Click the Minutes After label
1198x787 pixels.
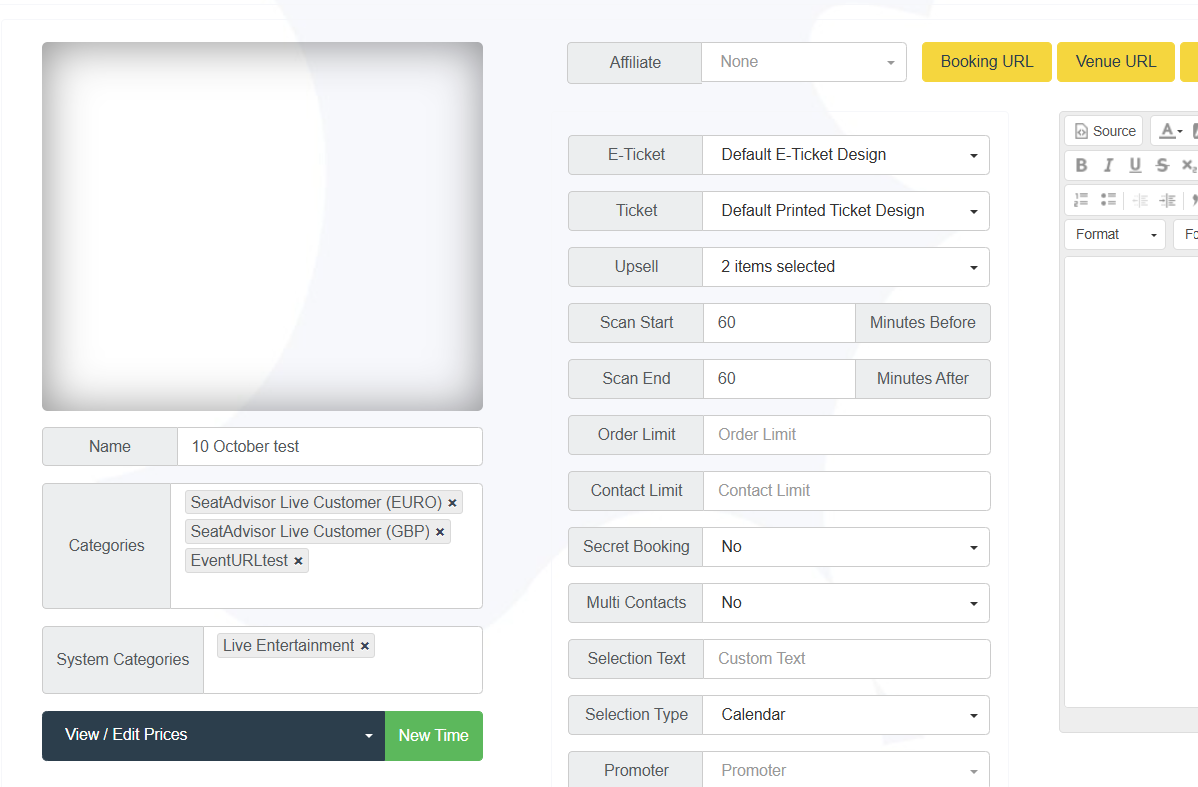point(922,379)
